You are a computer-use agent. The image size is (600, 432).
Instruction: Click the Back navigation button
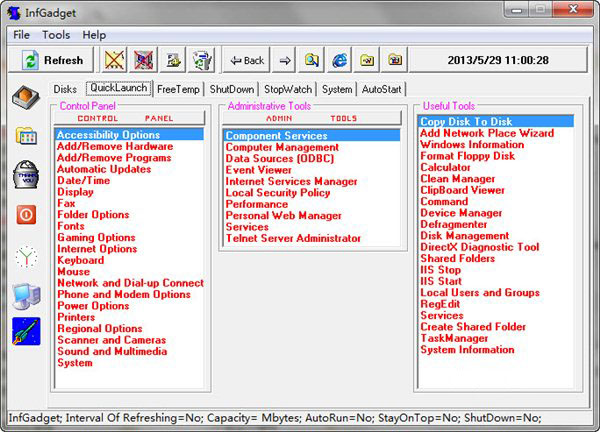246,60
